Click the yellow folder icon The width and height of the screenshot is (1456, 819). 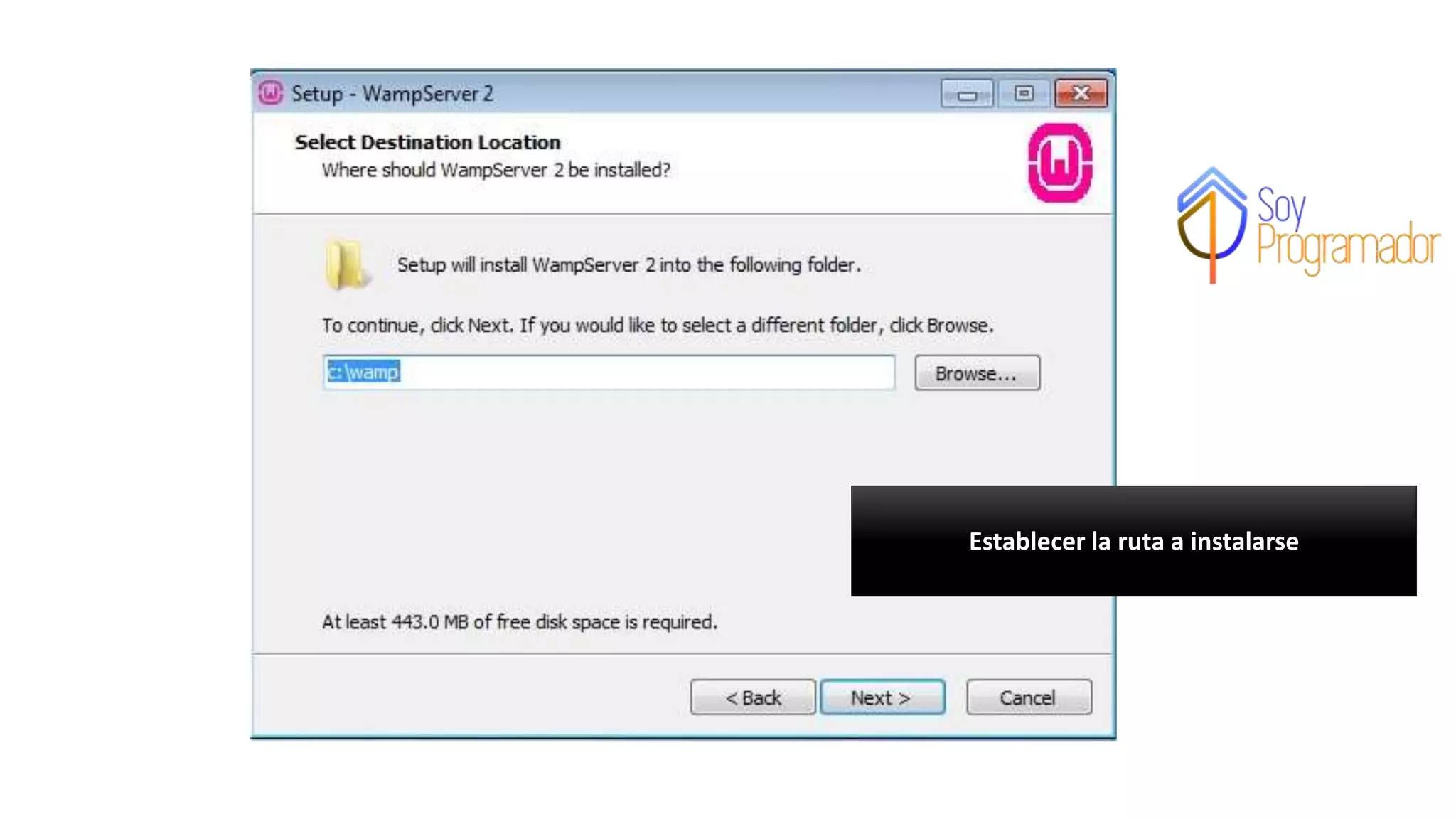(347, 265)
